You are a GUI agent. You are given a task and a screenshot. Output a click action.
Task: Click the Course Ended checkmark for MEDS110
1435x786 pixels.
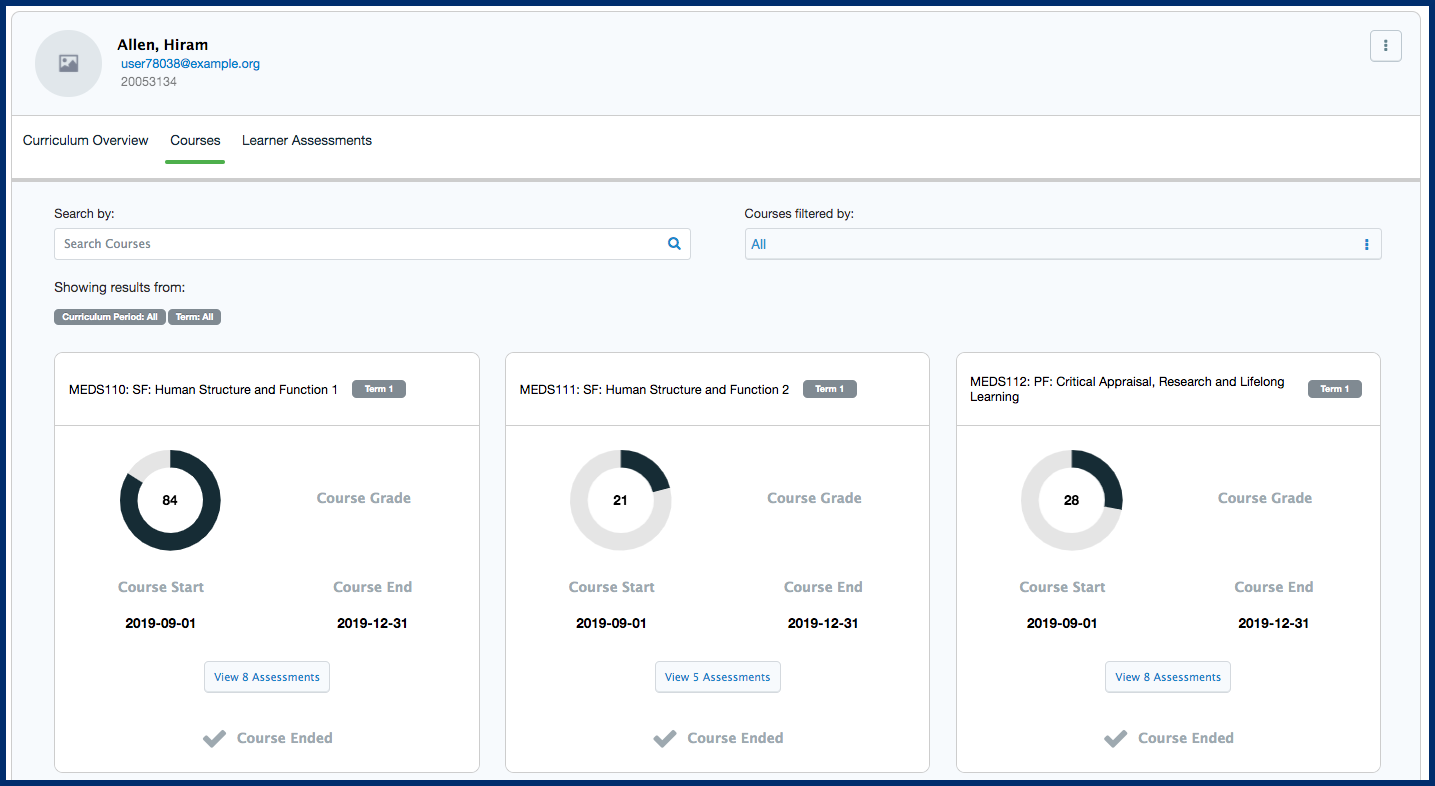(214, 738)
